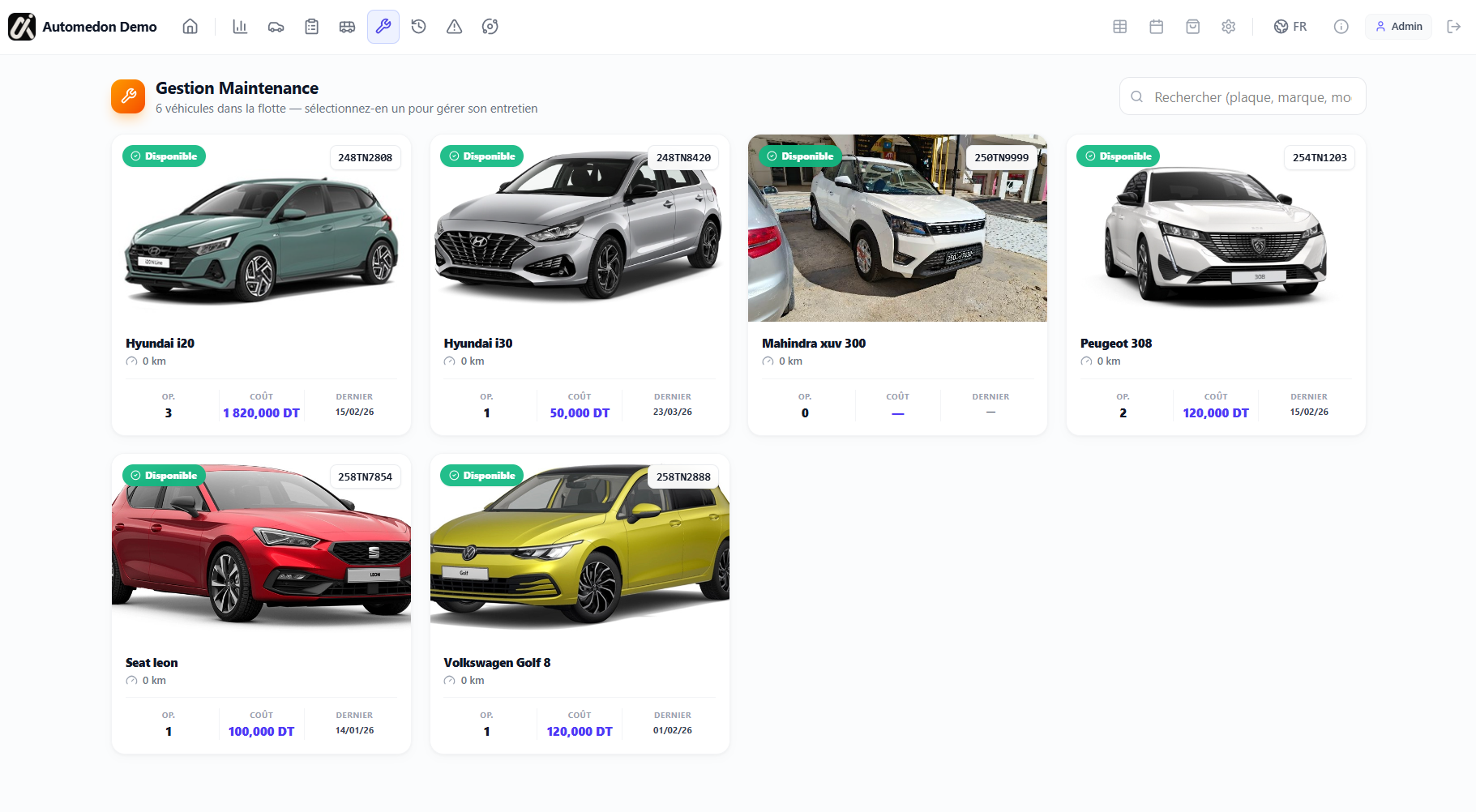Click the Volkswagen Golf 8 title

[497, 663]
